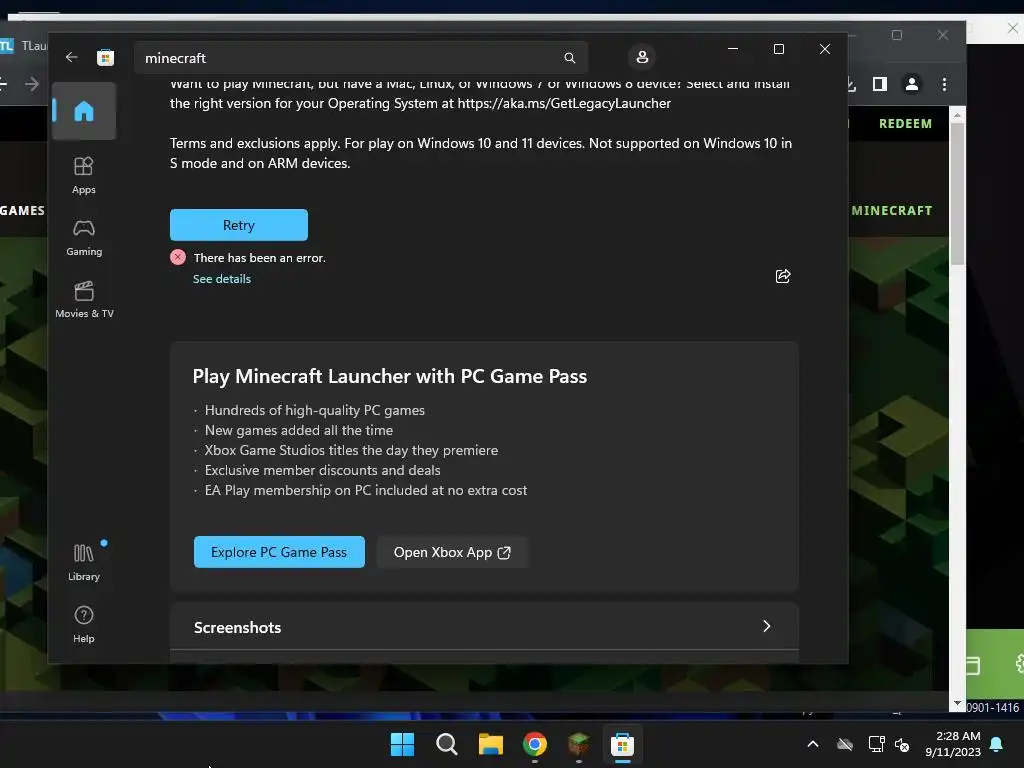Click Windows Start button on taskbar
Screen dimensions: 1024x768
[402, 744]
